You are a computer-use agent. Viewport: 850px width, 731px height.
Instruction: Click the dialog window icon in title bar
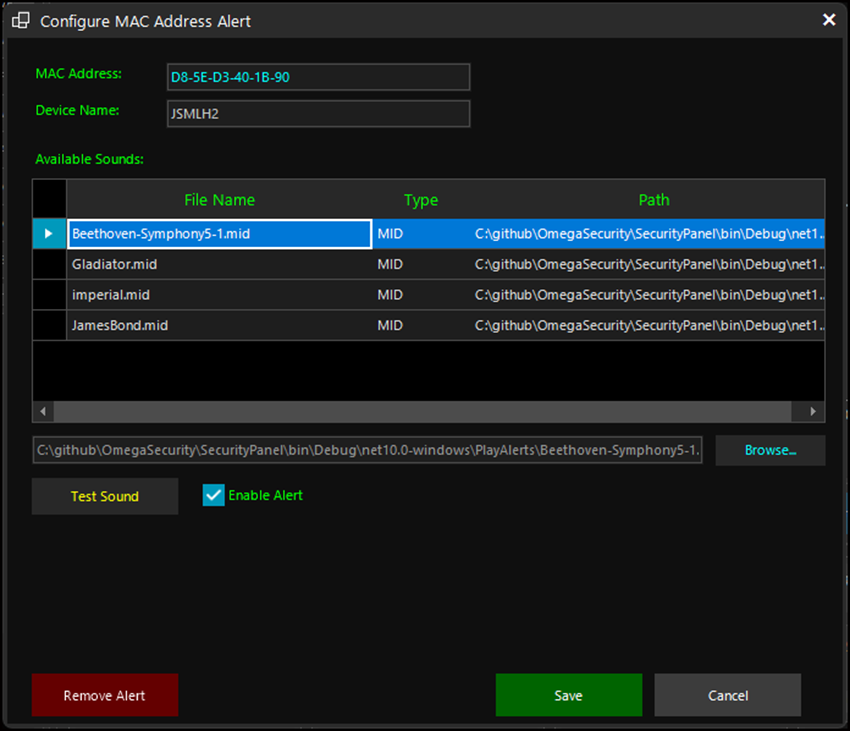click(x=20, y=20)
